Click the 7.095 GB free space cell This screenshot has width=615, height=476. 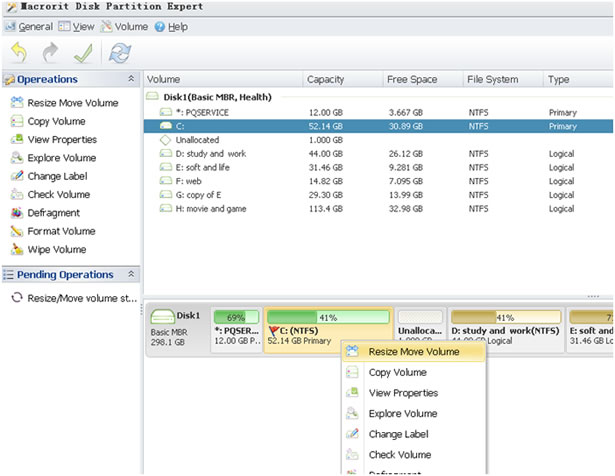point(406,181)
